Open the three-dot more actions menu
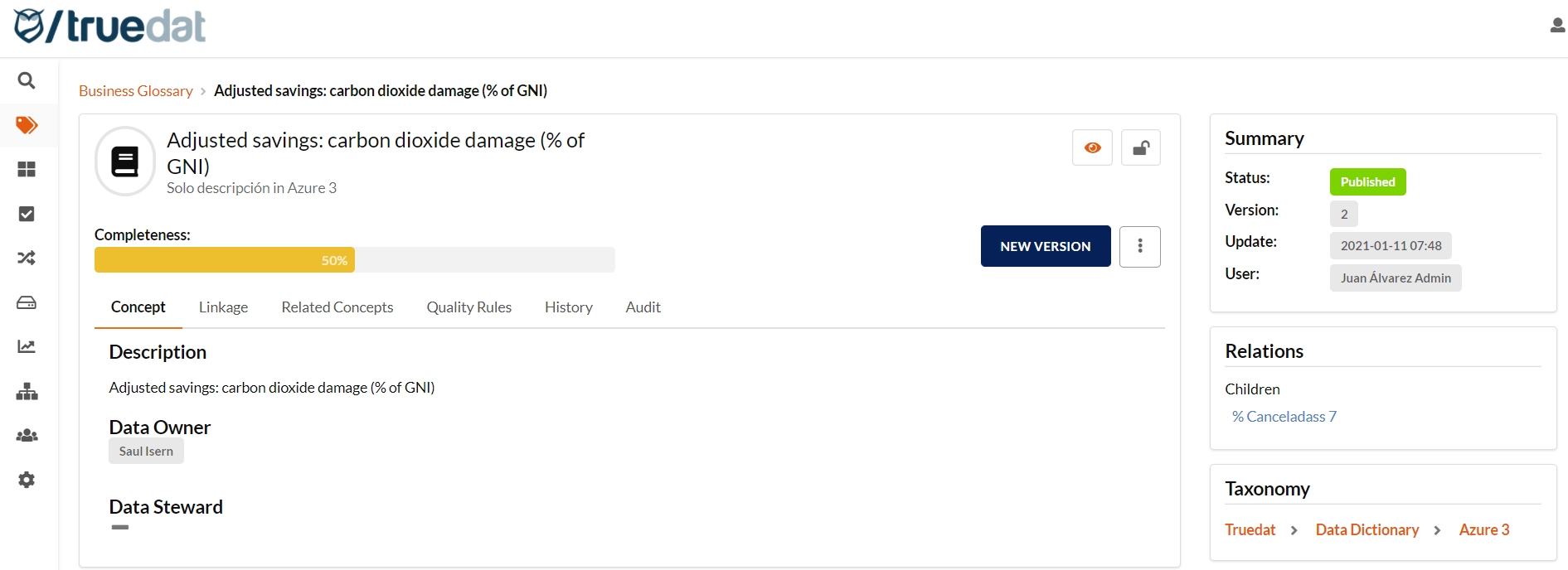This screenshot has width=1568, height=570. [x=1139, y=246]
